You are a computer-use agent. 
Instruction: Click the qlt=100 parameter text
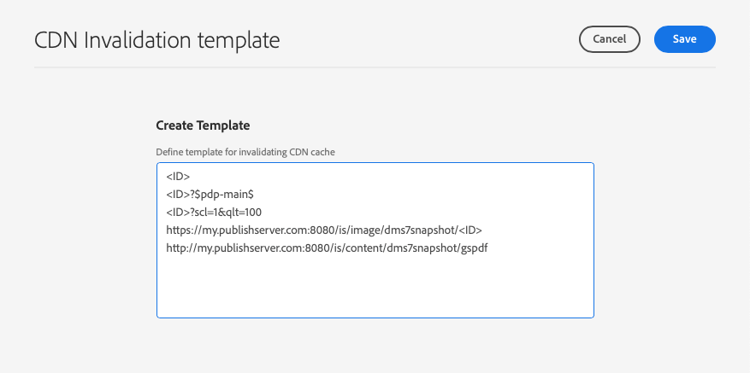[245, 212]
